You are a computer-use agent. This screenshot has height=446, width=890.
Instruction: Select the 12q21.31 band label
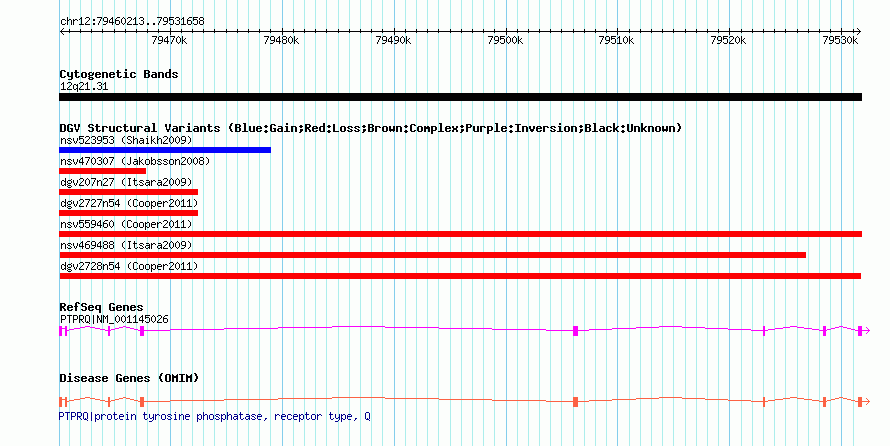pos(84,87)
